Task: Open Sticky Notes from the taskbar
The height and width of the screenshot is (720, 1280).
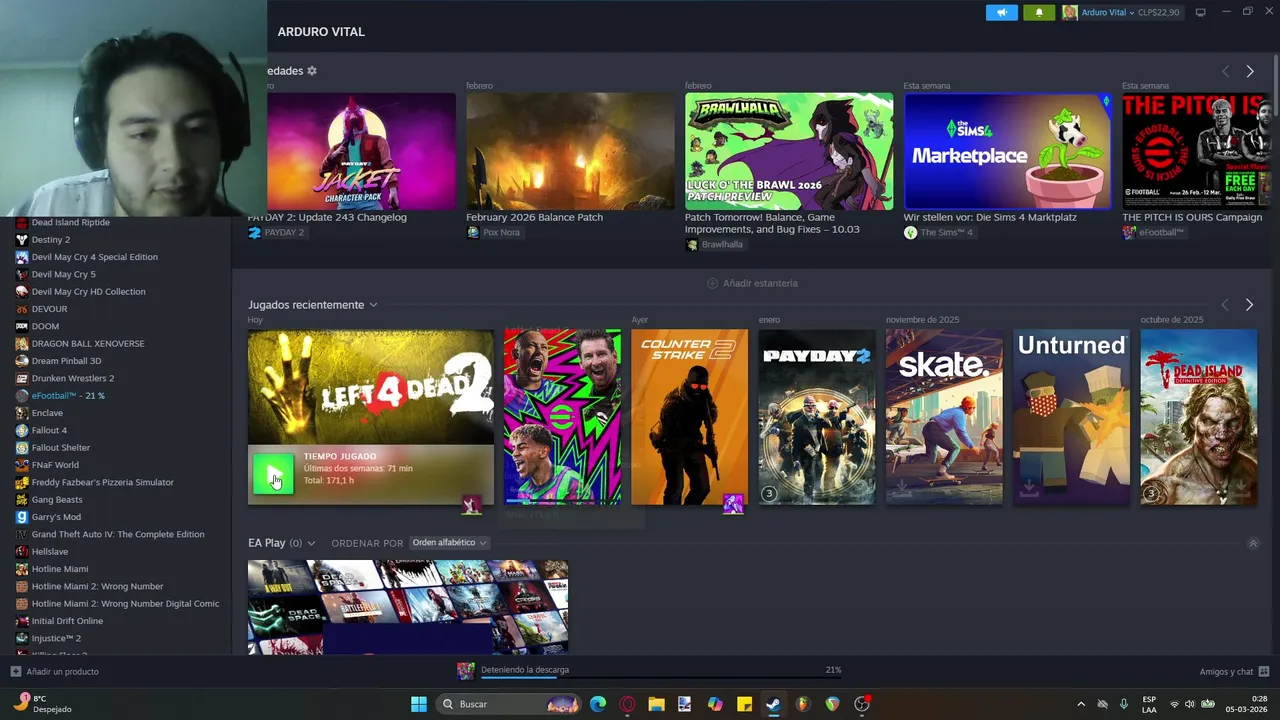Action: [x=744, y=704]
